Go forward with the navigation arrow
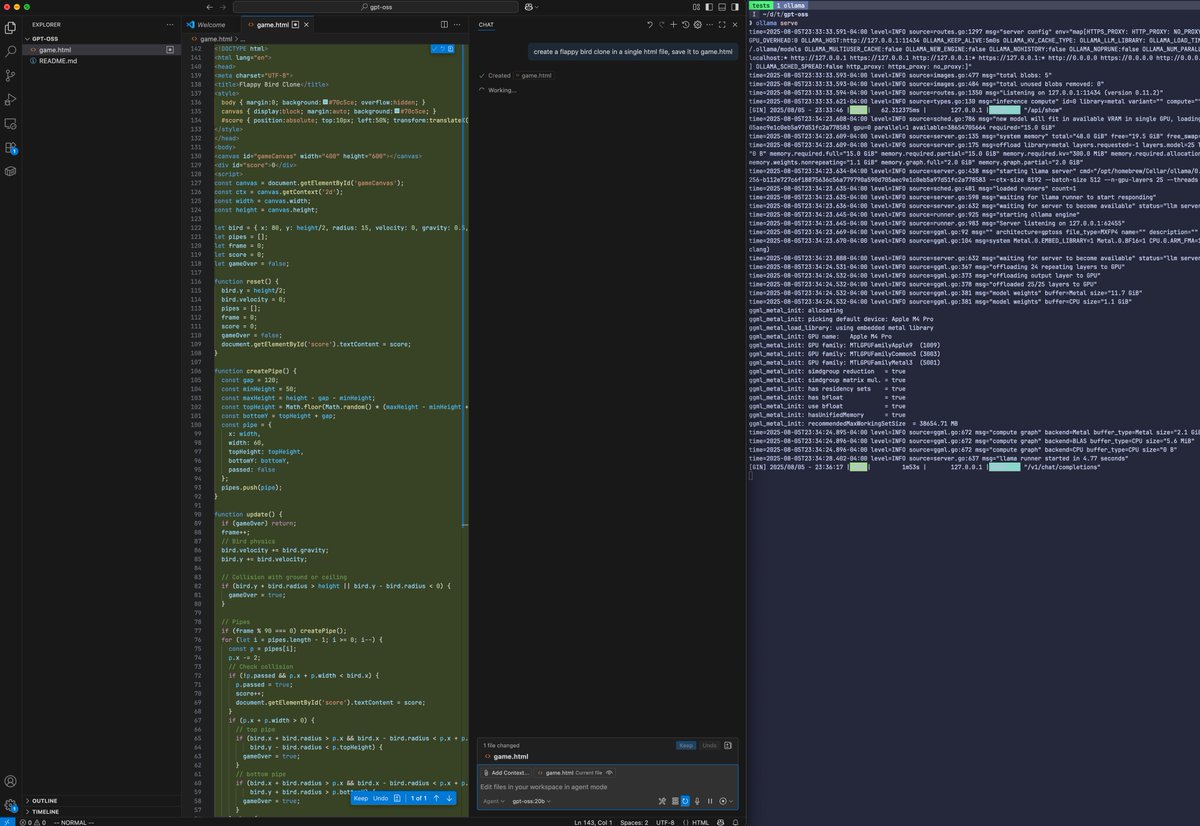Viewport: 1200px width, 826px height. [x=223, y=7]
